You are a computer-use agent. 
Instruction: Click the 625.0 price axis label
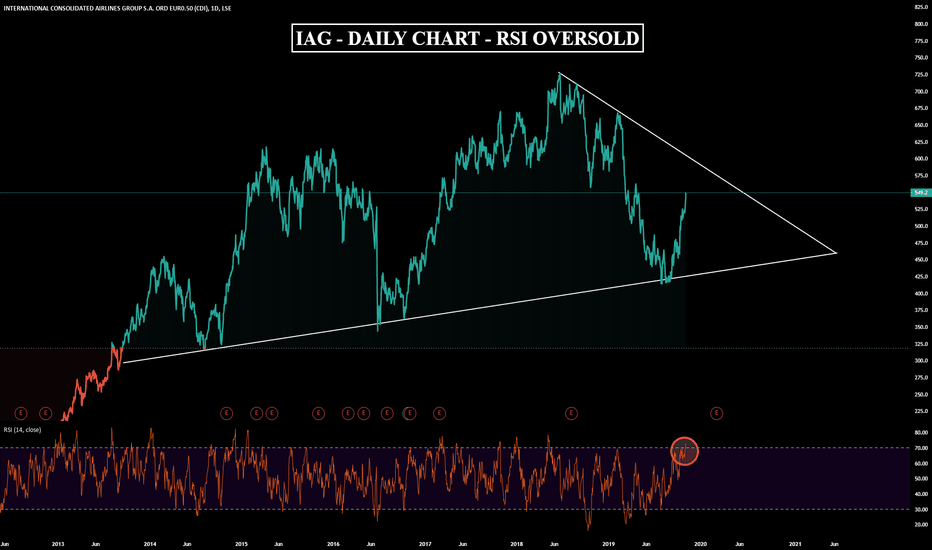click(x=921, y=142)
